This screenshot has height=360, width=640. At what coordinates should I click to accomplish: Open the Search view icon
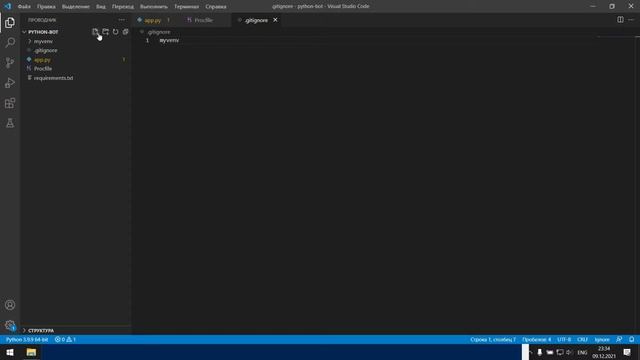tap(10, 42)
